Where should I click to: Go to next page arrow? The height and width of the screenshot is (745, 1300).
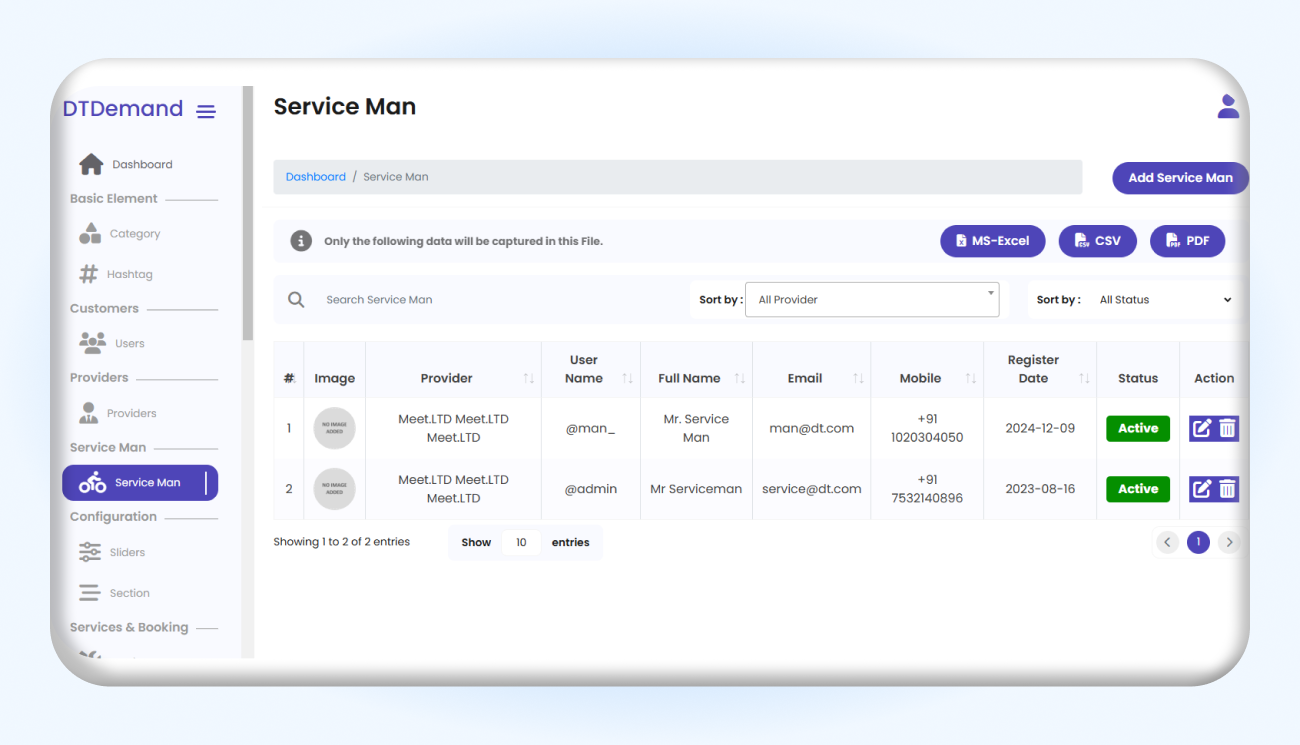tap(1230, 542)
